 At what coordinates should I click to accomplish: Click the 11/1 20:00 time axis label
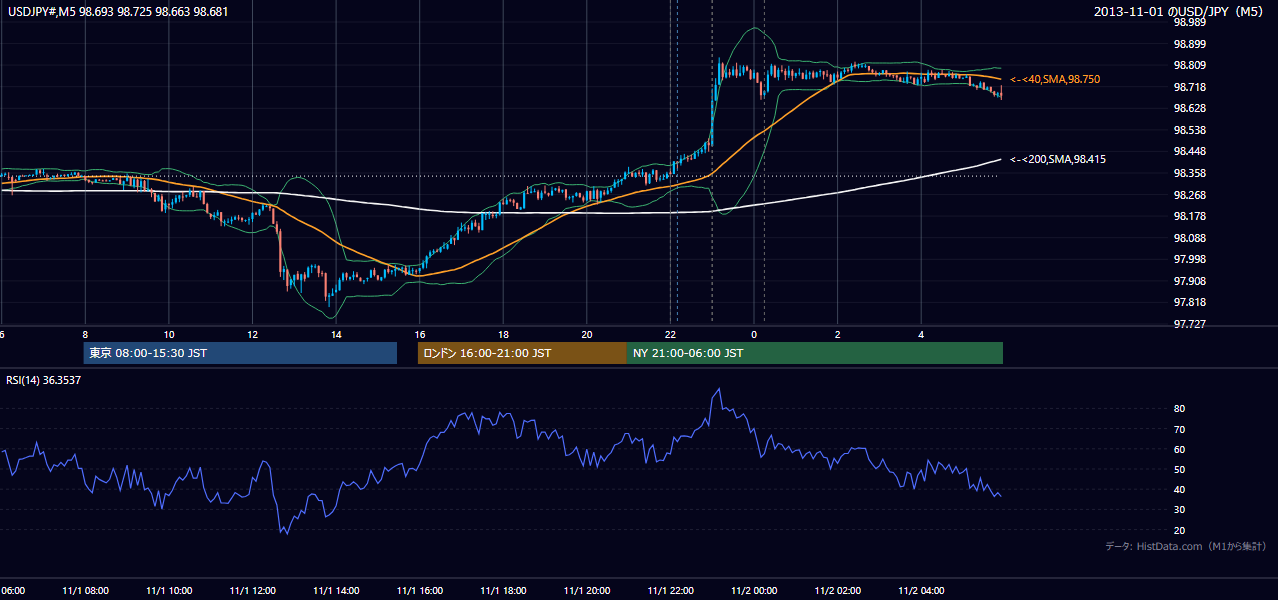pyautogui.click(x=587, y=590)
